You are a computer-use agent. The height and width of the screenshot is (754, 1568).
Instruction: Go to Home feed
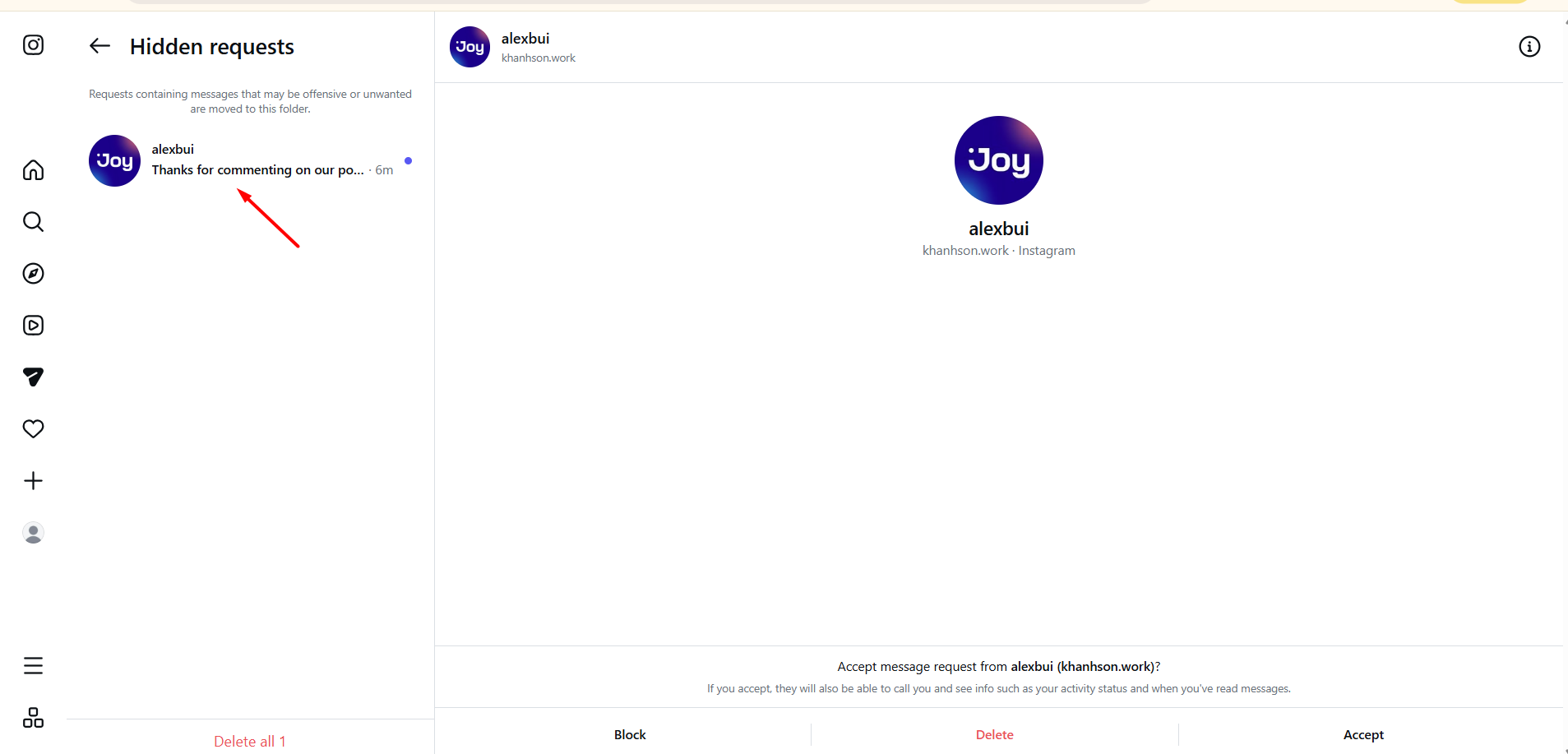(x=33, y=170)
